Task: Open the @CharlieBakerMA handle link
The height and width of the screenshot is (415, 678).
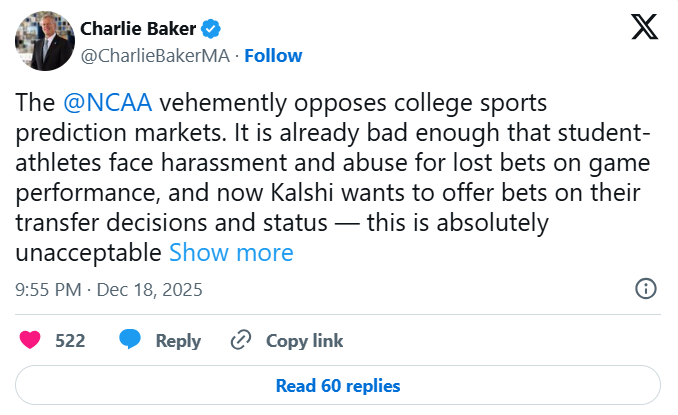Action: click(153, 55)
